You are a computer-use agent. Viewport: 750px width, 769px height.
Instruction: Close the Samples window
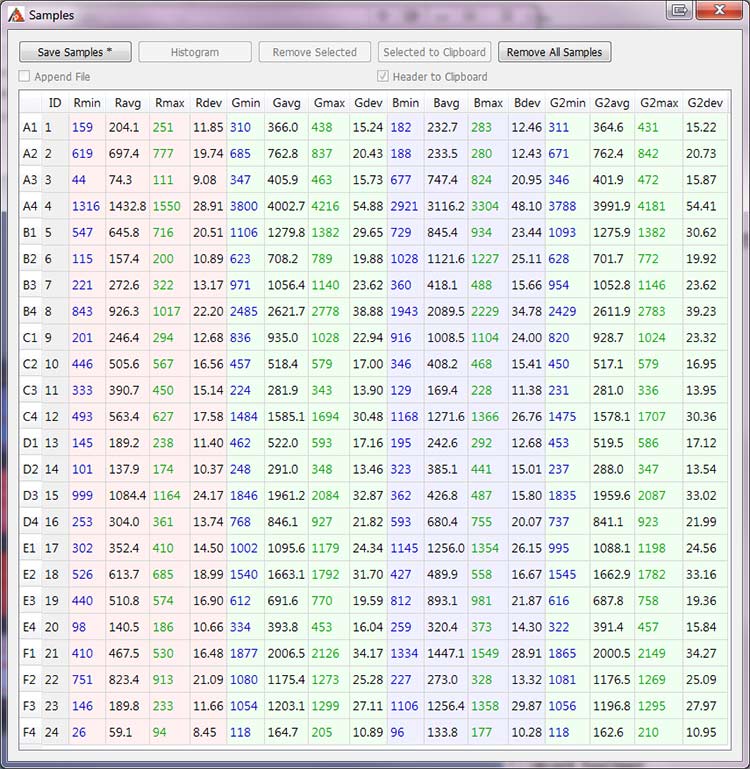coord(720,10)
